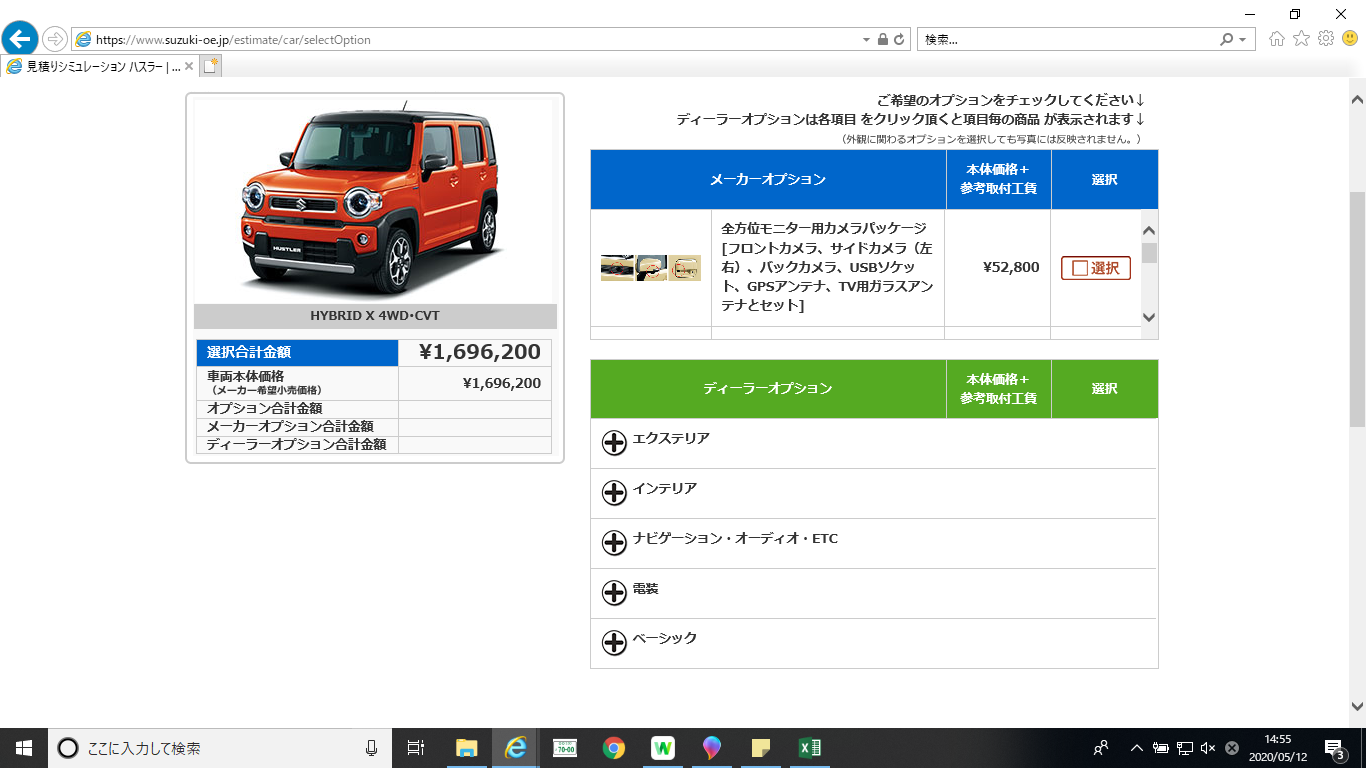Show hidden icons with the tray chevron
Screen dimensions: 1366x768
pyautogui.click(x=1137, y=748)
